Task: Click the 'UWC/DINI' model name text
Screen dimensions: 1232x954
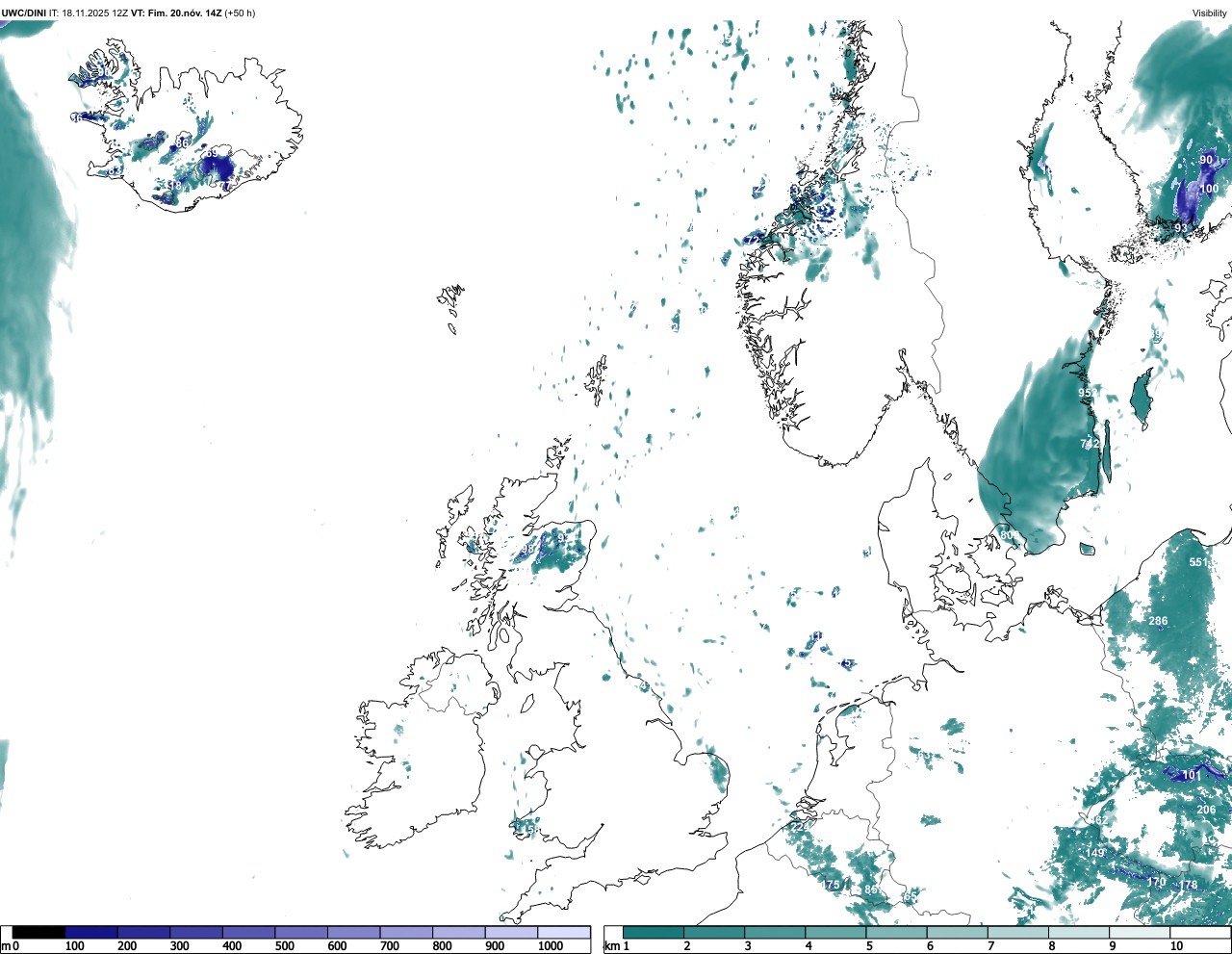Action: [x=23, y=13]
